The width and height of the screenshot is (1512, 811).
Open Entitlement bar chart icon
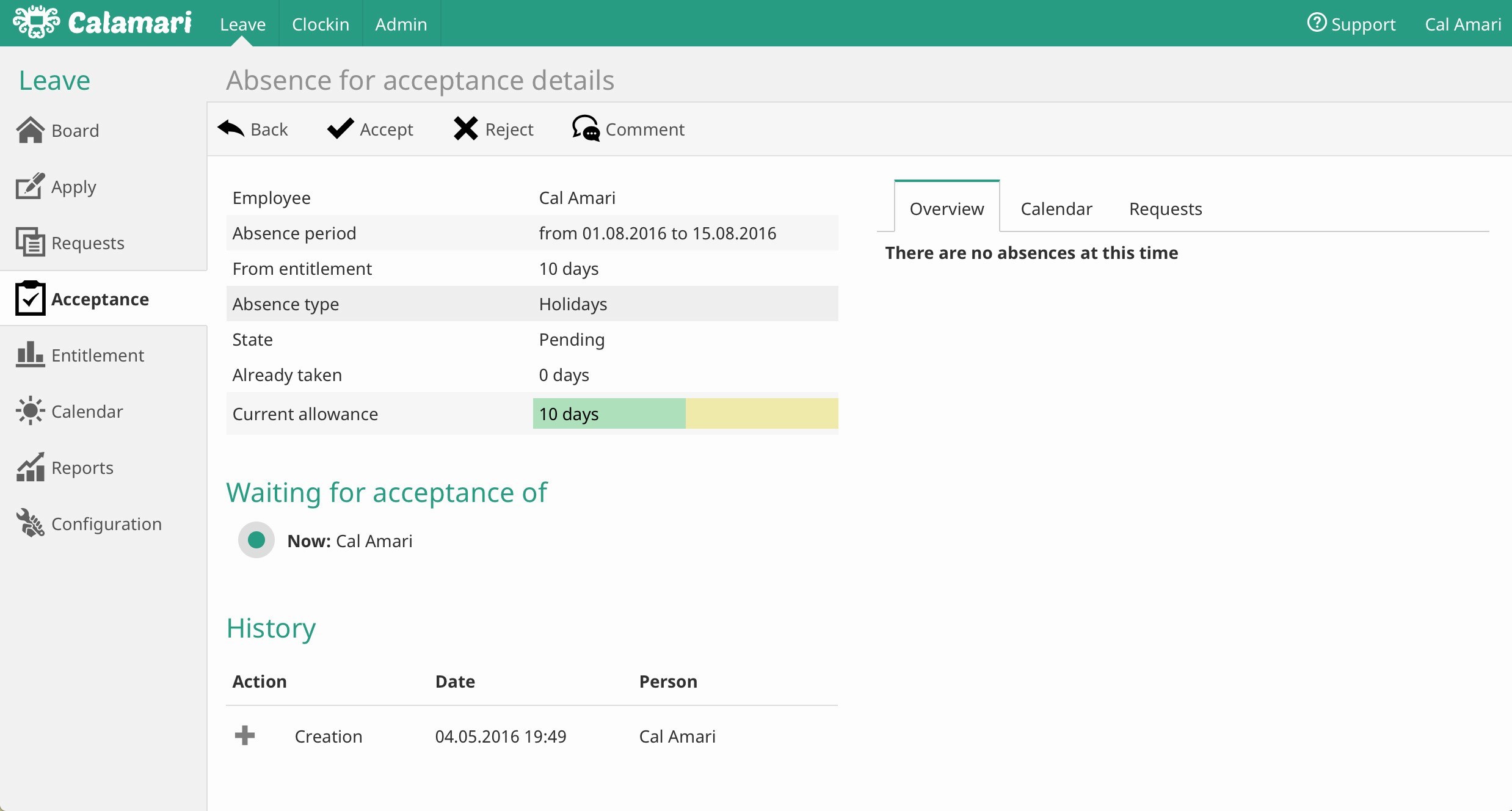pos(30,355)
